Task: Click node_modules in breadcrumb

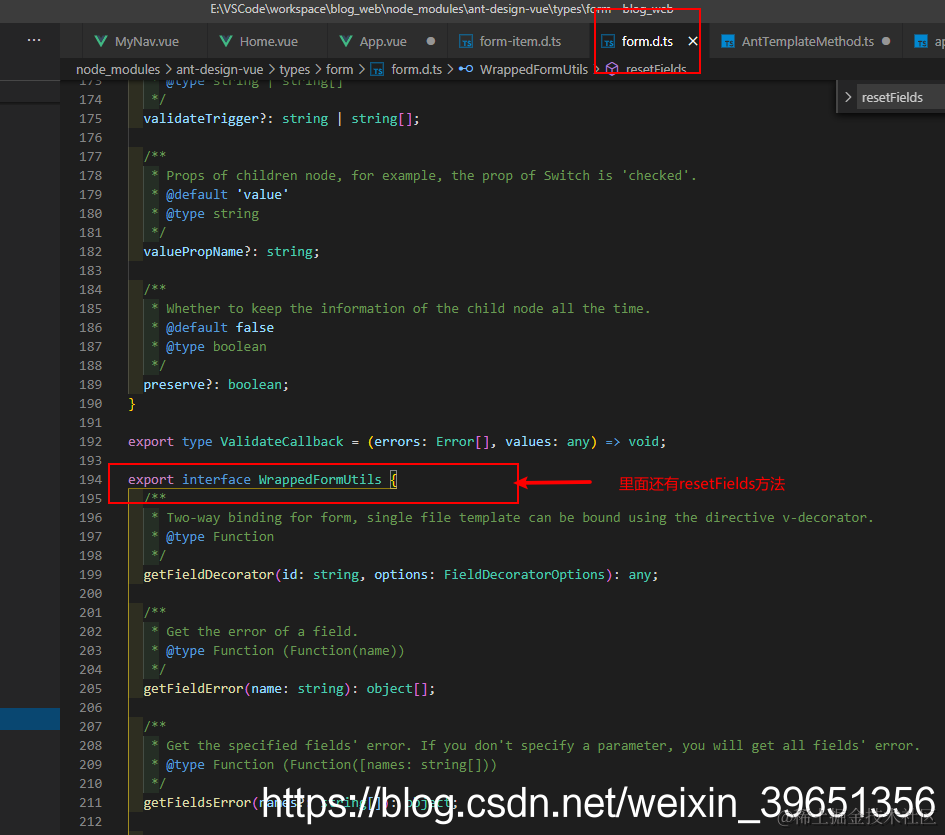Action: tap(118, 69)
